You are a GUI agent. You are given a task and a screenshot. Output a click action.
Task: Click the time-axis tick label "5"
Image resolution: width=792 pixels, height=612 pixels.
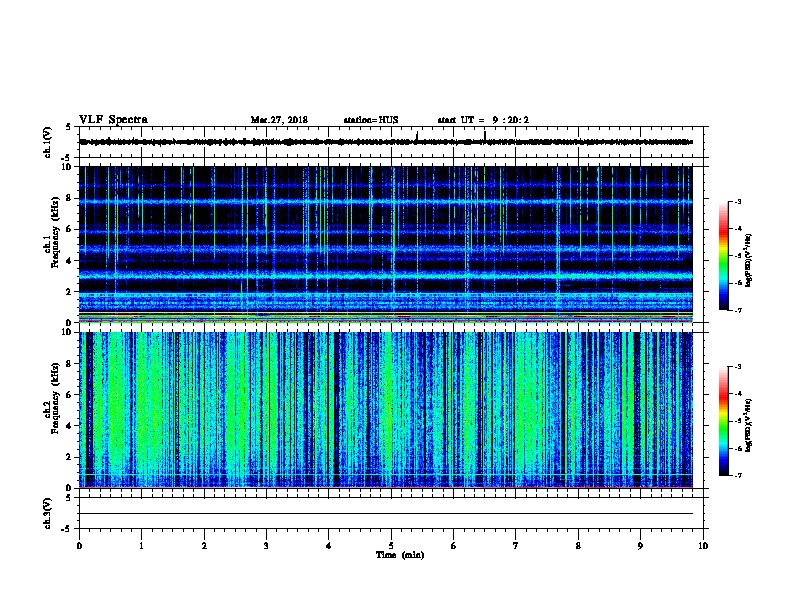pyautogui.click(x=391, y=546)
